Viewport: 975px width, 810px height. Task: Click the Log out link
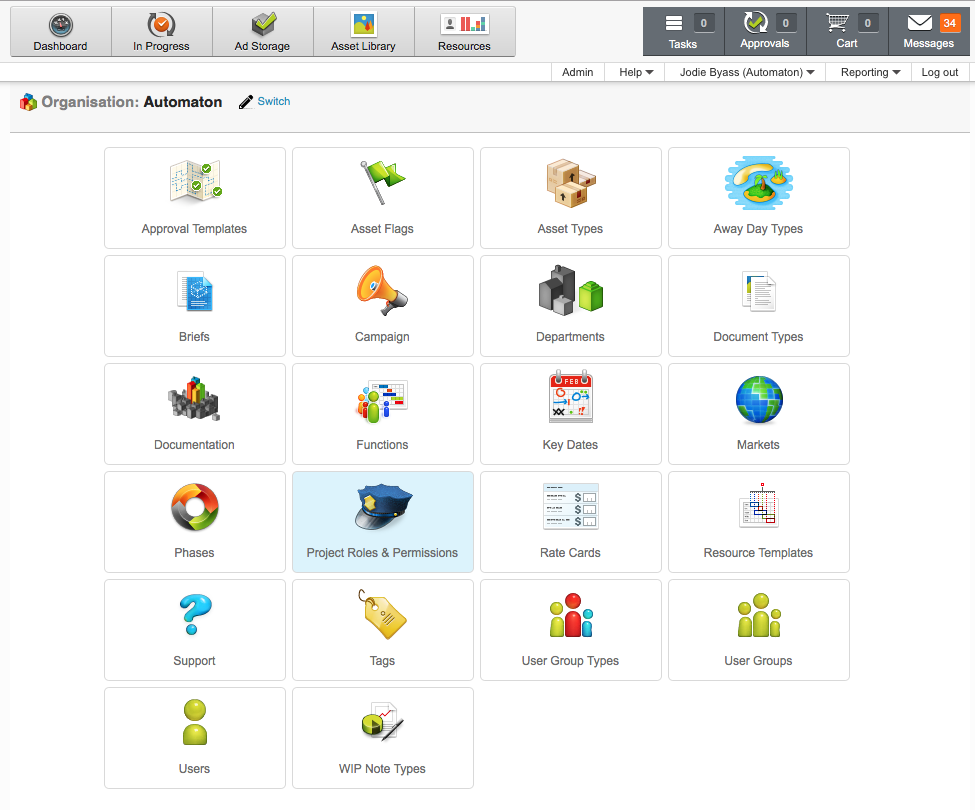tap(939, 72)
